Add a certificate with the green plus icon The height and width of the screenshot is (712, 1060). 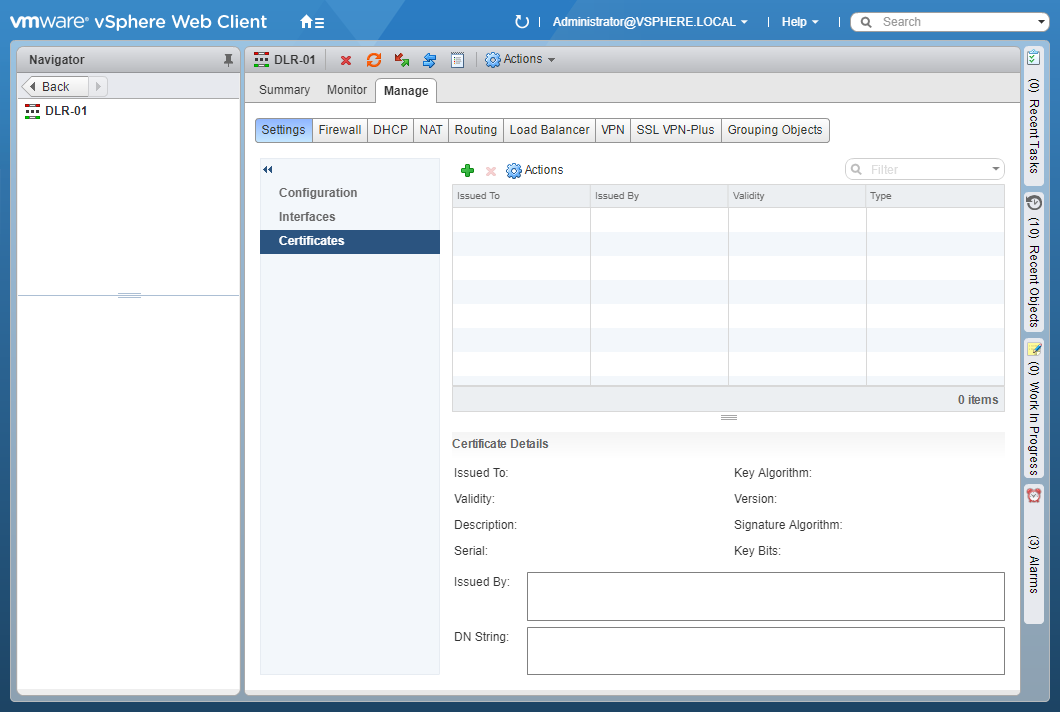pos(467,171)
